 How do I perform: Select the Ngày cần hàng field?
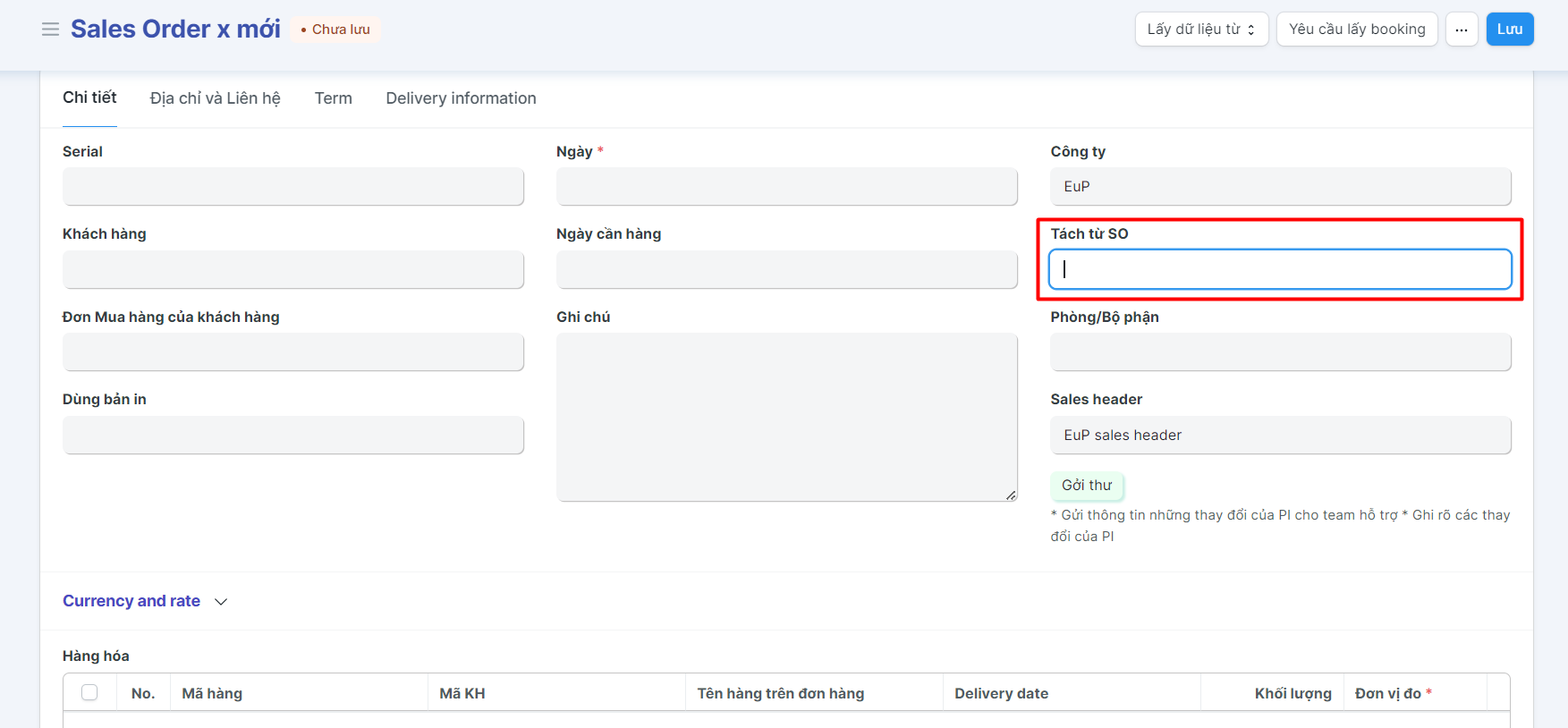pos(786,269)
